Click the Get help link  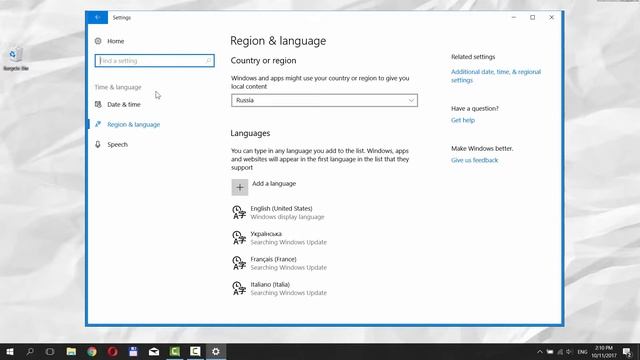tap(463, 120)
